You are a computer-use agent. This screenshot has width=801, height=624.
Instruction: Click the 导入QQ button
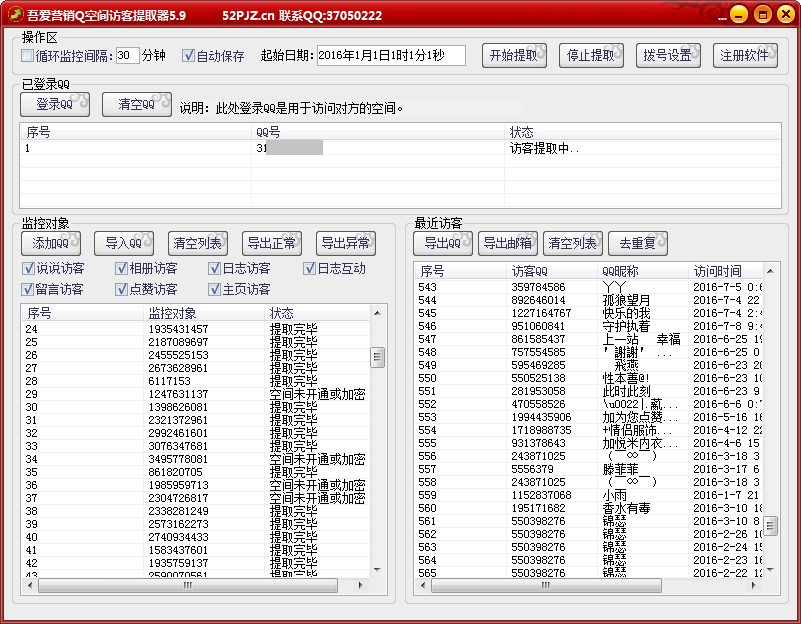point(124,243)
